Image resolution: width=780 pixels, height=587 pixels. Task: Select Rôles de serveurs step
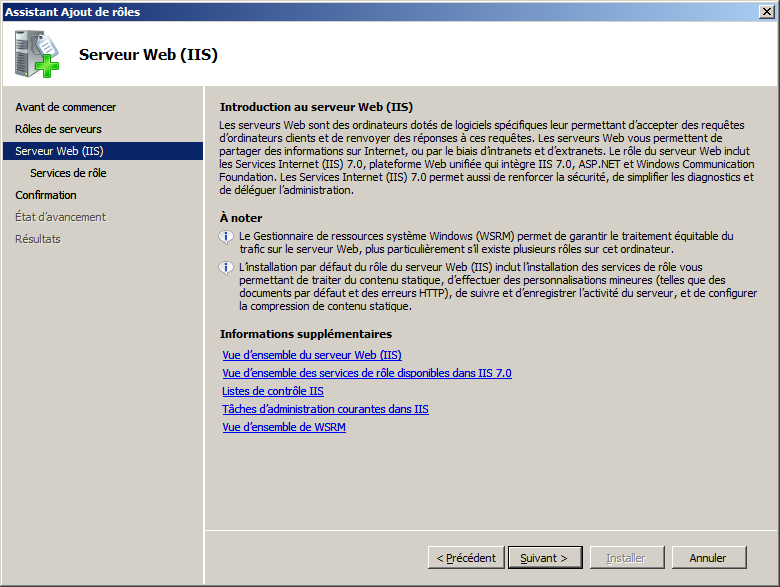58,129
